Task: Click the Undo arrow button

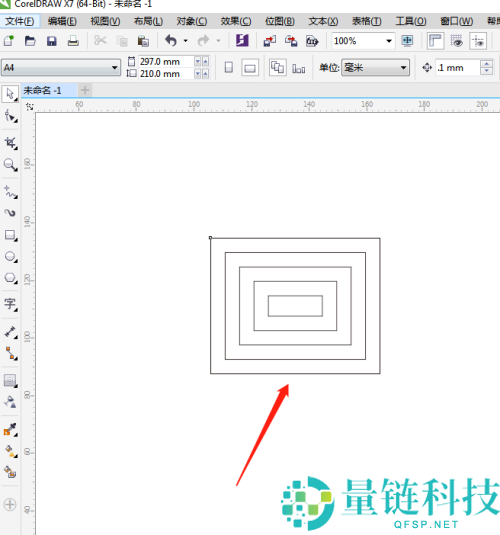Action: (171, 41)
